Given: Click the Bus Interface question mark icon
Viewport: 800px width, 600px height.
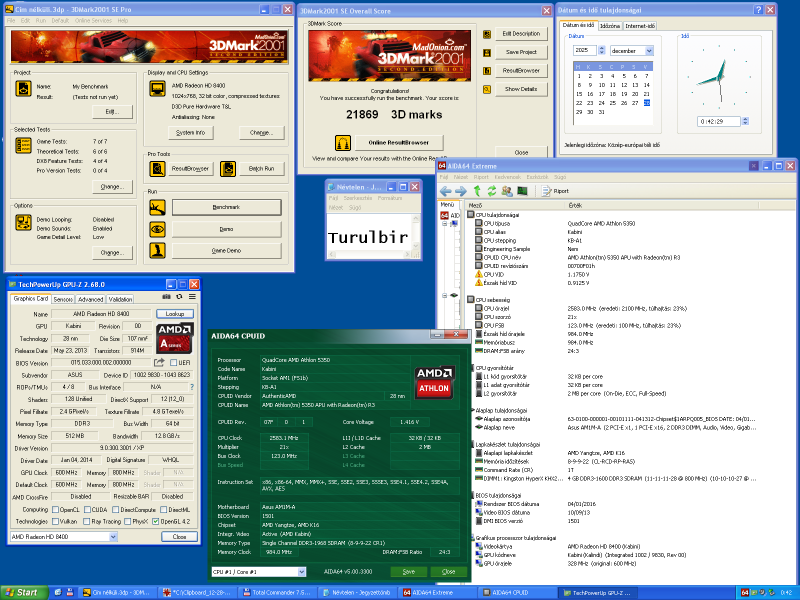Looking at the screenshot, I should point(192,387).
